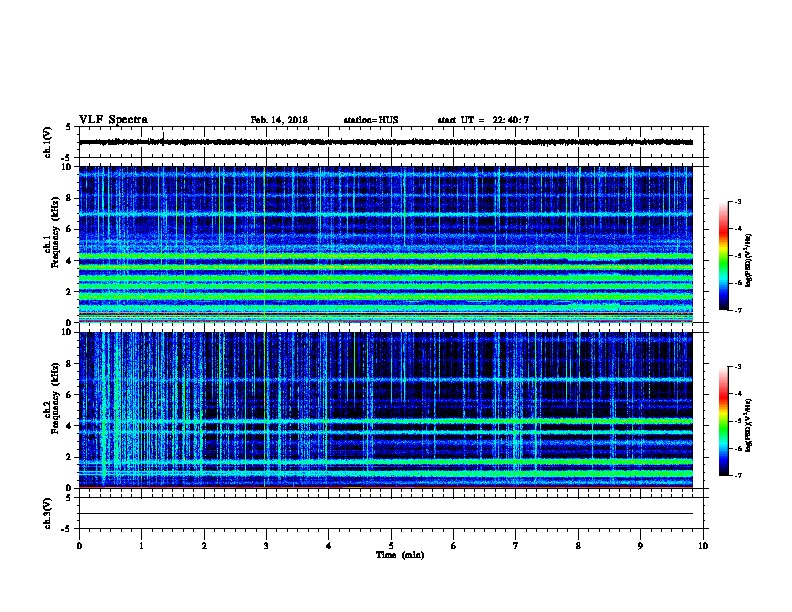Image resolution: width=792 pixels, height=612 pixels.
Task: Click the "start UT = 22:40:7" text
Action: (483, 120)
